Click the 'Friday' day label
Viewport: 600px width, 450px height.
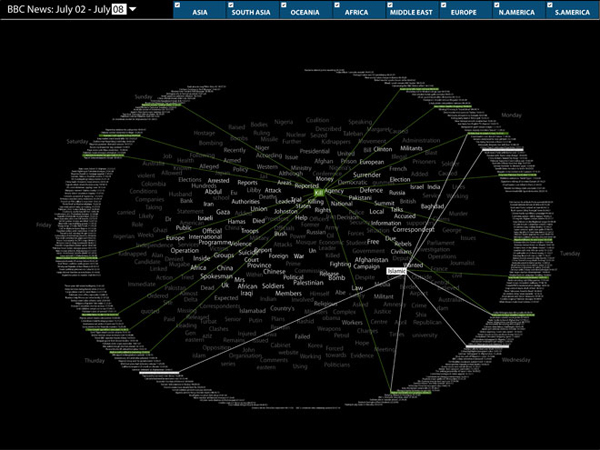[44, 225]
